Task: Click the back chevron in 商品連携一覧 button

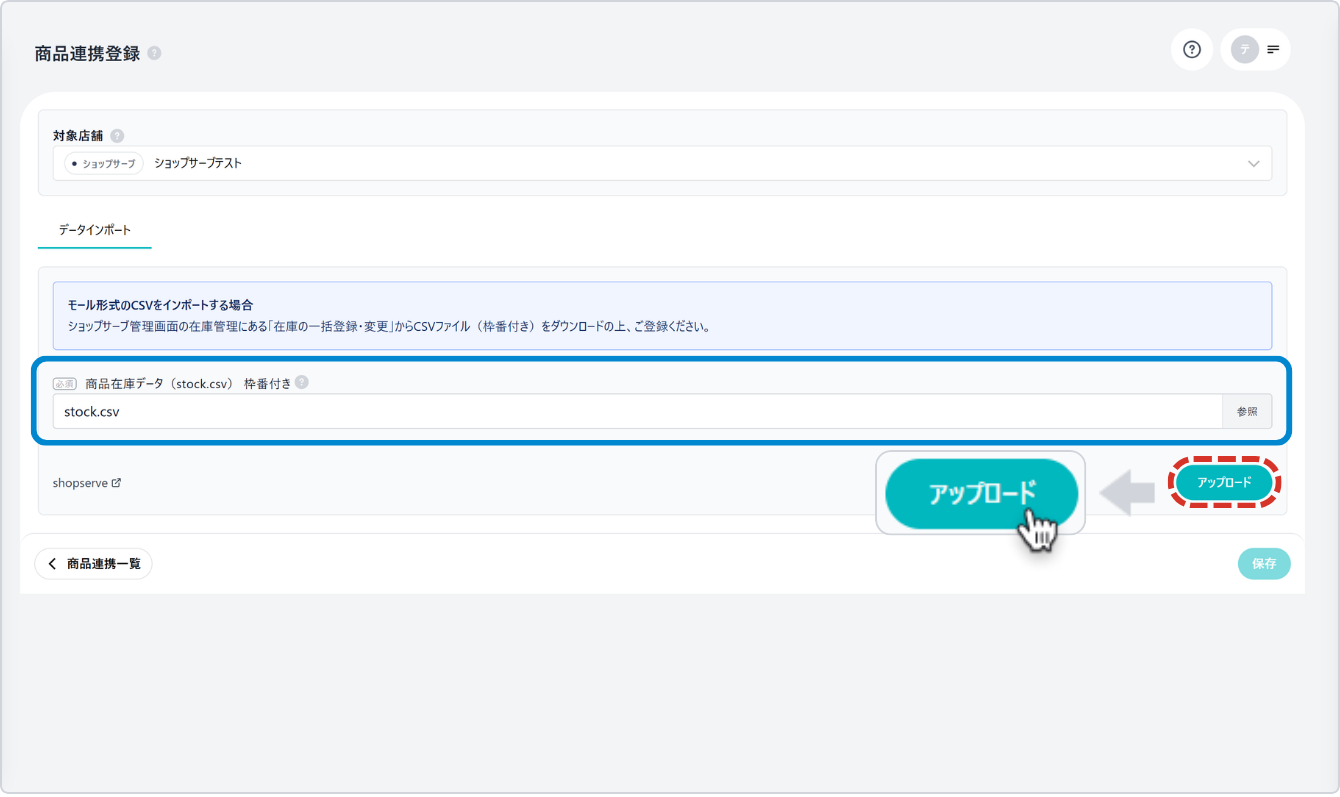Action: [53, 564]
